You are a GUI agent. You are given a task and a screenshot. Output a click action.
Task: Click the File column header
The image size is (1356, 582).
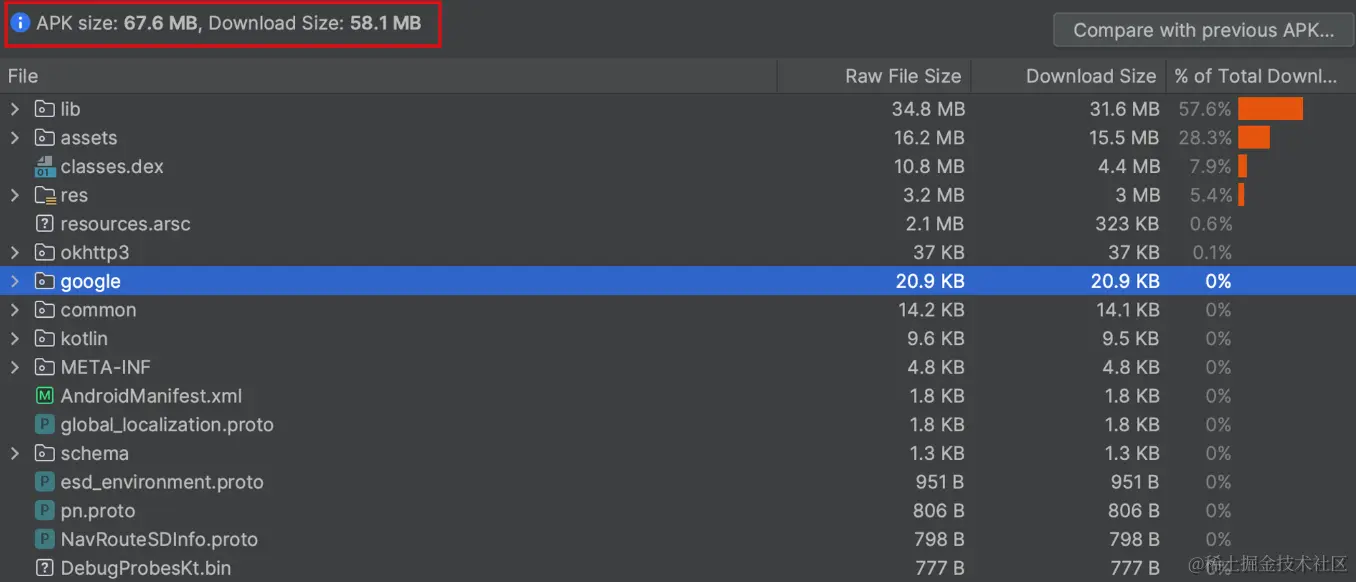point(23,76)
